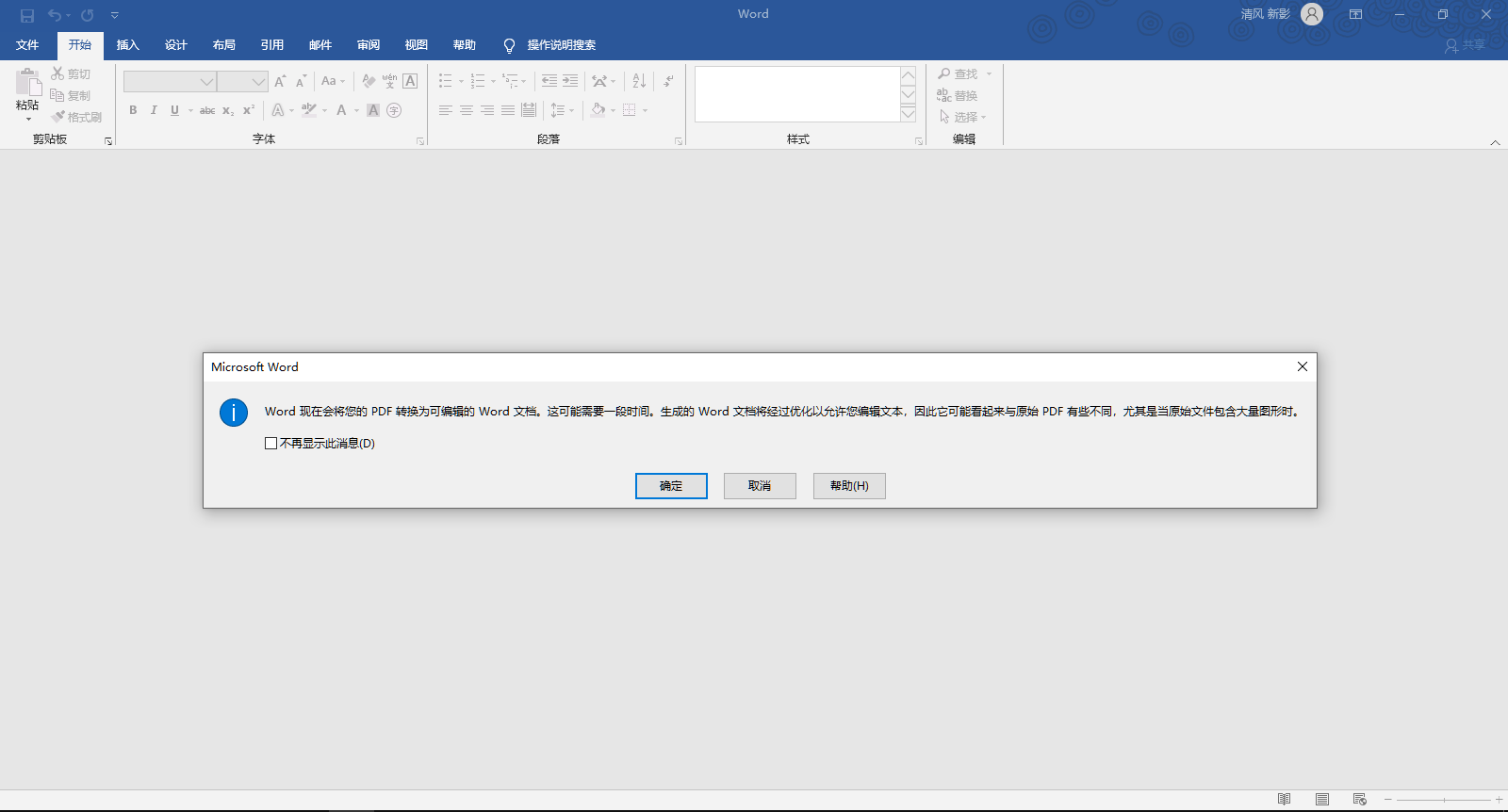Image resolution: width=1508 pixels, height=812 pixels.
Task: Switch to the 审阅 tab
Action: [368, 45]
